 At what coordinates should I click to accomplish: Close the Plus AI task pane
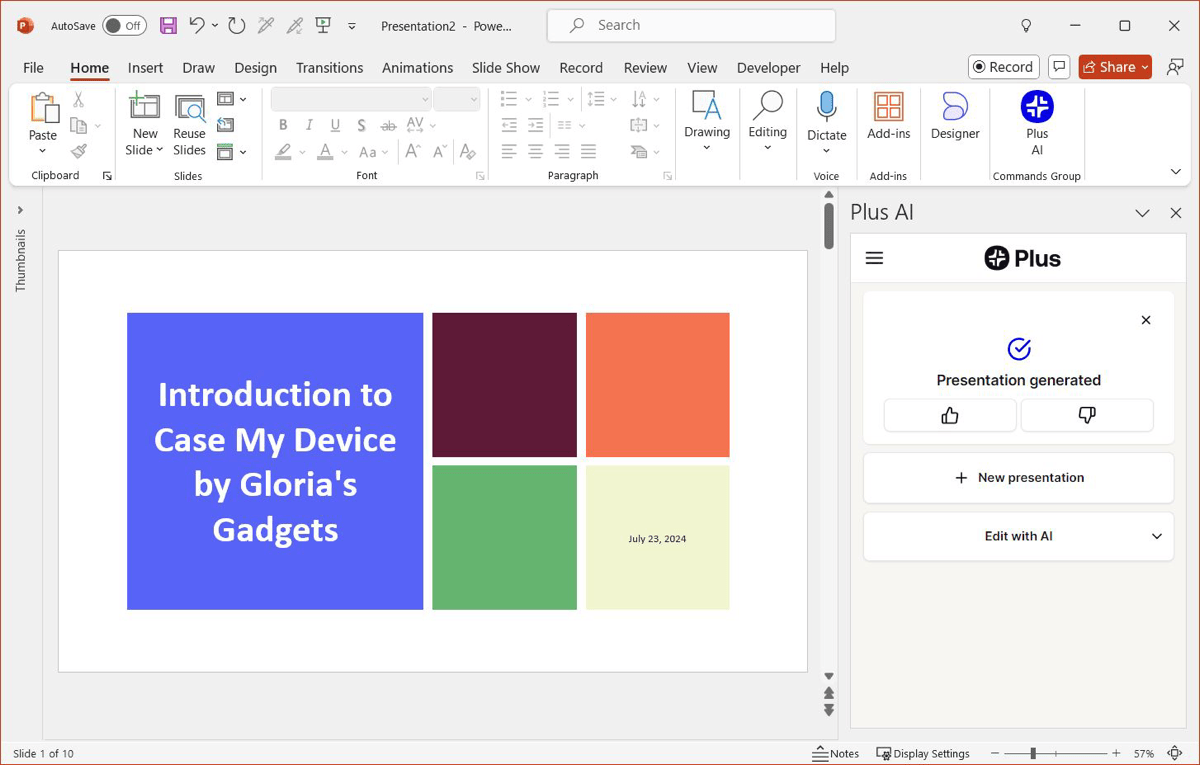pos(1176,213)
